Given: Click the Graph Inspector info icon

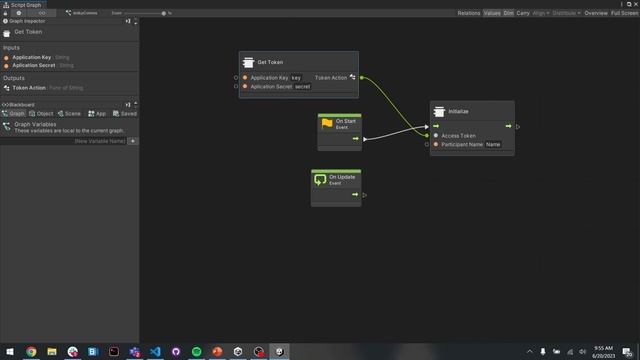Looking at the screenshot, I should point(5,21).
